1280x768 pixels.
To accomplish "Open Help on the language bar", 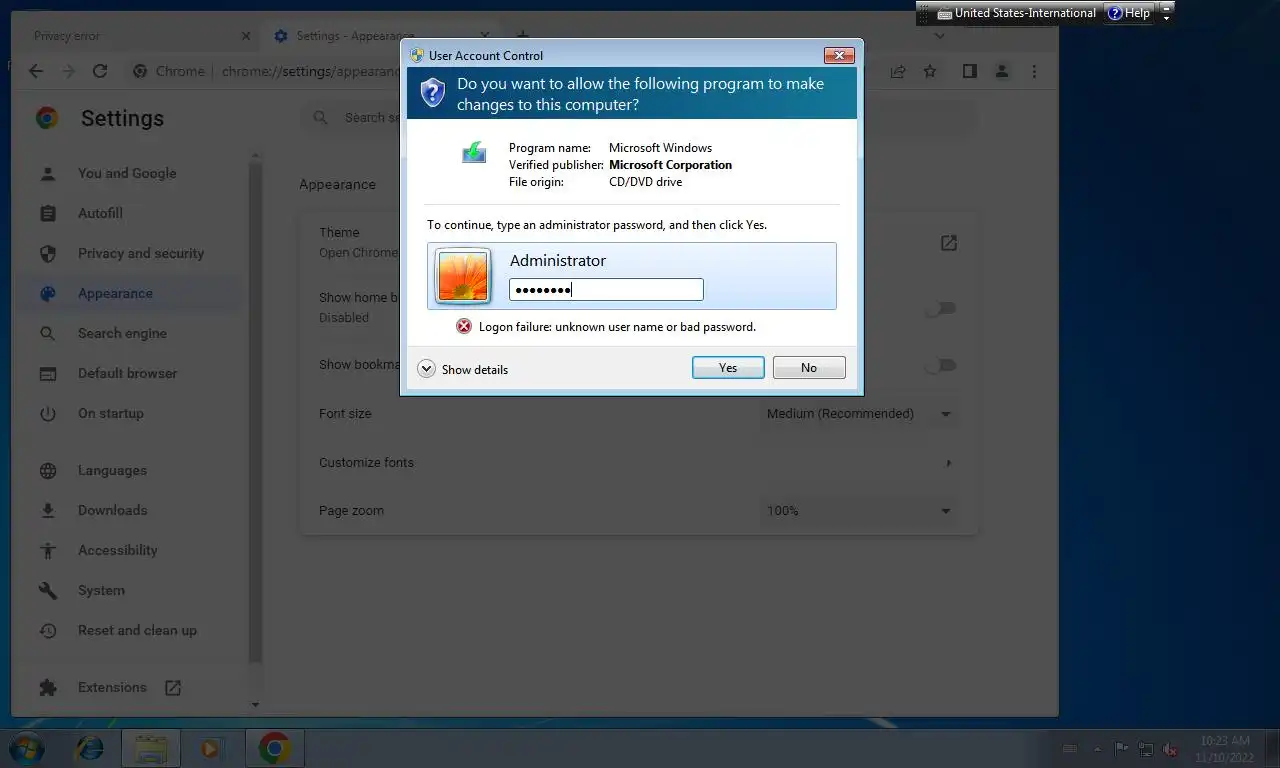I will click(x=1129, y=13).
